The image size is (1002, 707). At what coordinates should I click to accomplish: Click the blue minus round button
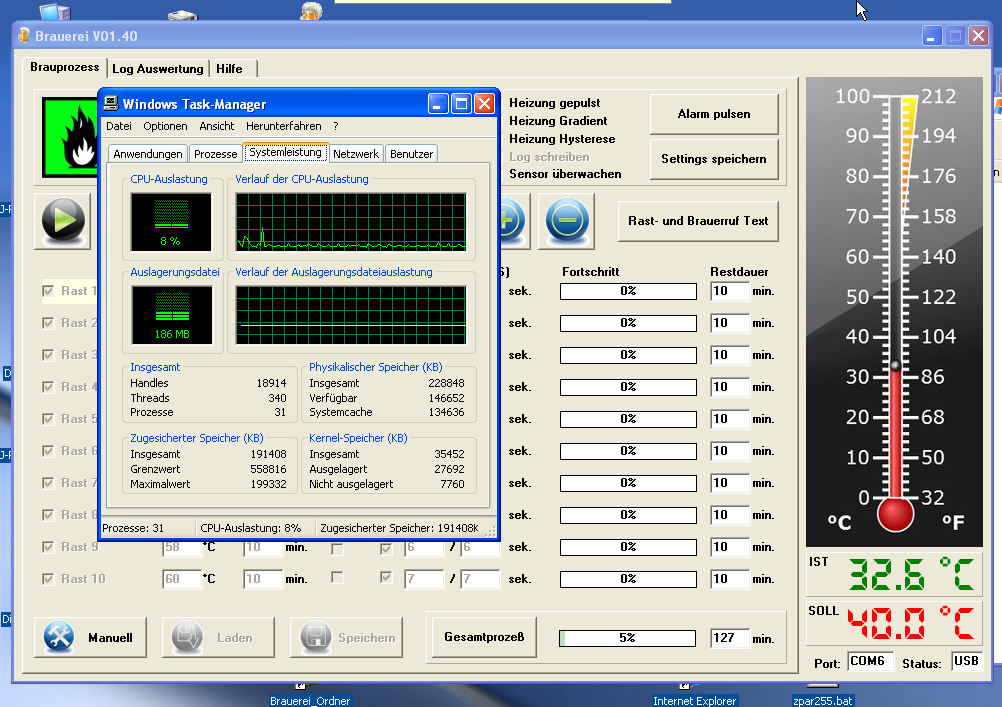tap(566, 220)
